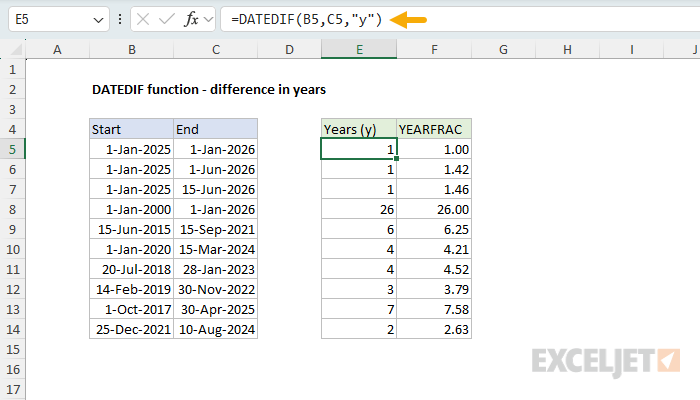Screen dimensions: 700x400
Task: Select the cell showing 7.58
Action: pyautogui.click(x=434, y=309)
